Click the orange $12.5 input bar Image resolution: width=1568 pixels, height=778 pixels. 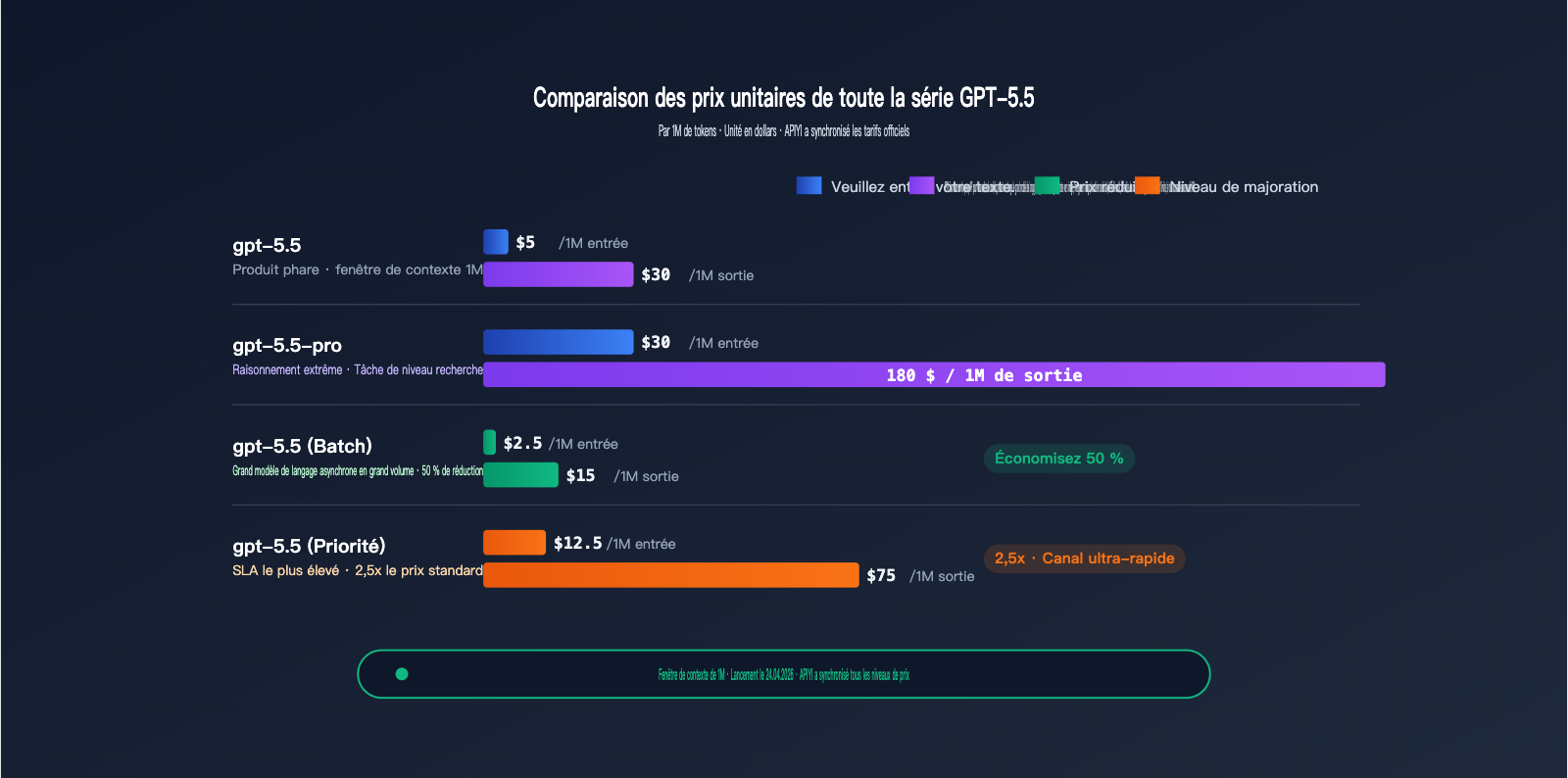[514, 542]
